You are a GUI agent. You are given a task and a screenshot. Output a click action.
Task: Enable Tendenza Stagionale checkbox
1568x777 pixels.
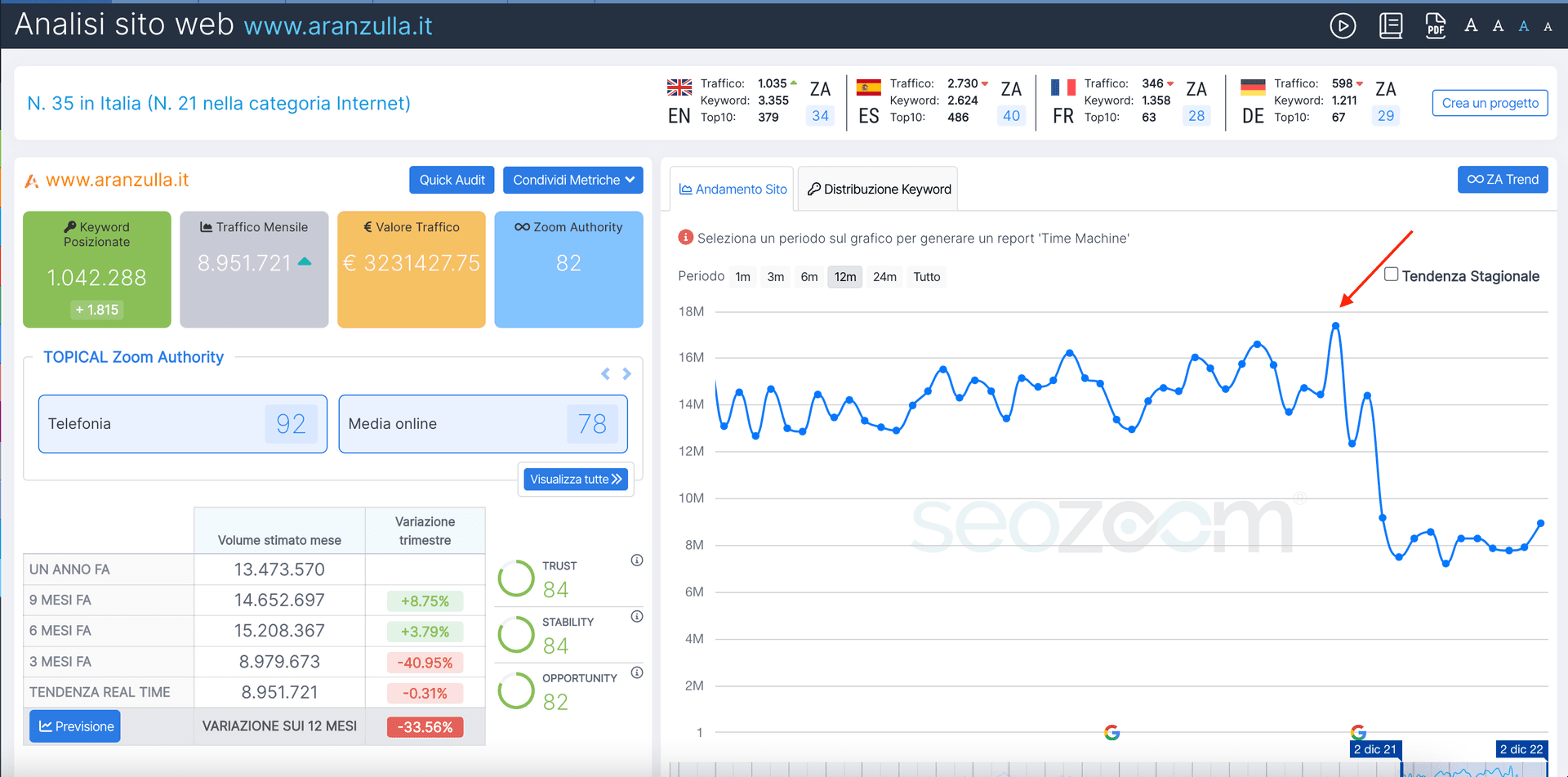[x=1392, y=275]
